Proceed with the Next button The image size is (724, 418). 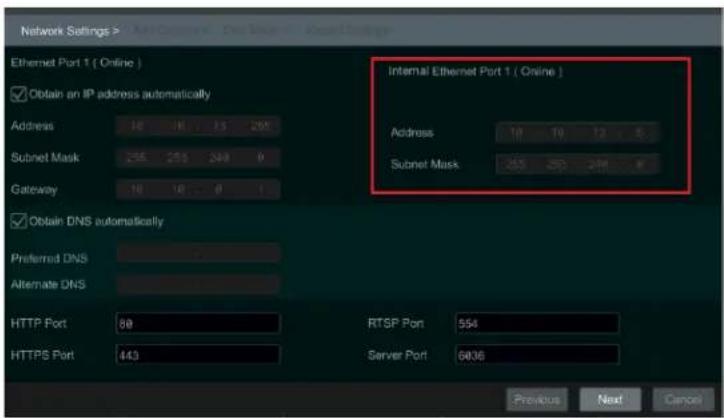610,400
